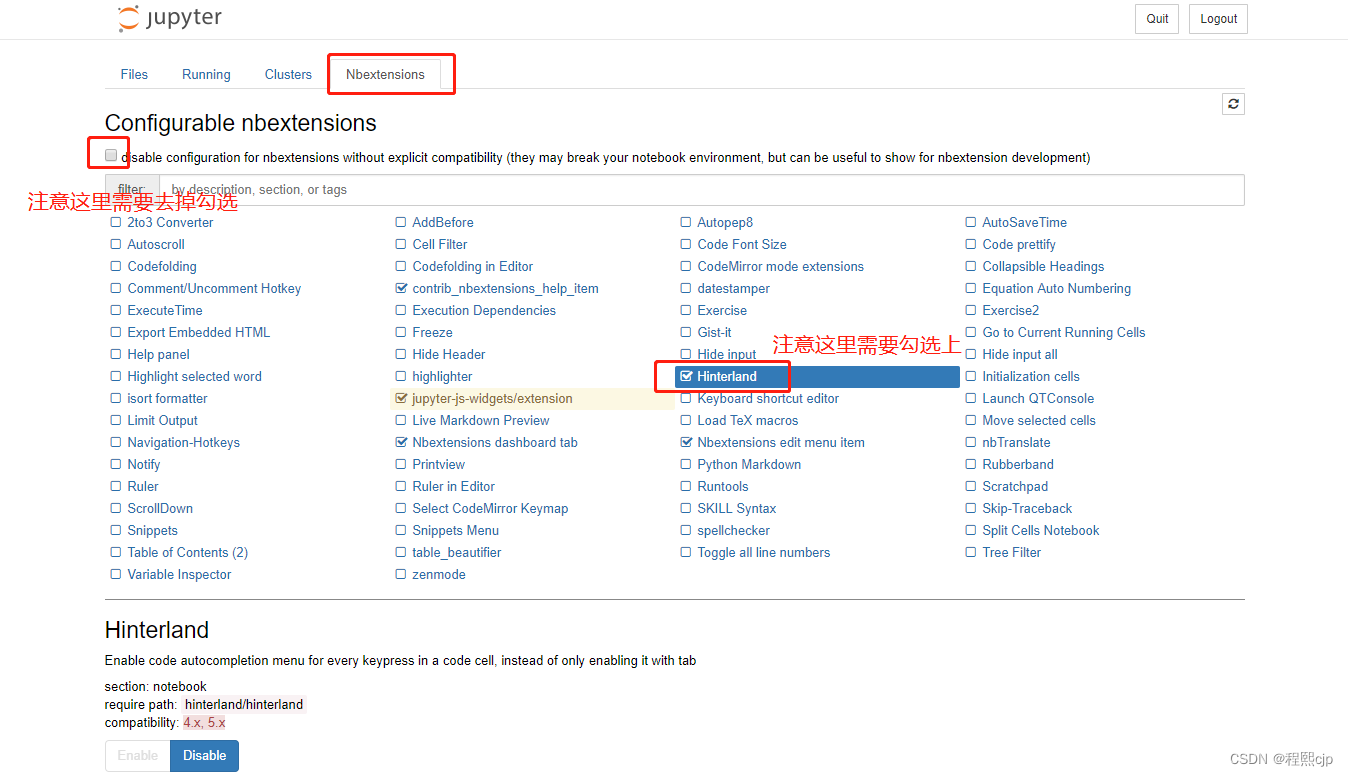The image size is (1348, 776).
Task: Click the Disable button for Hinterland
Action: [x=204, y=755]
